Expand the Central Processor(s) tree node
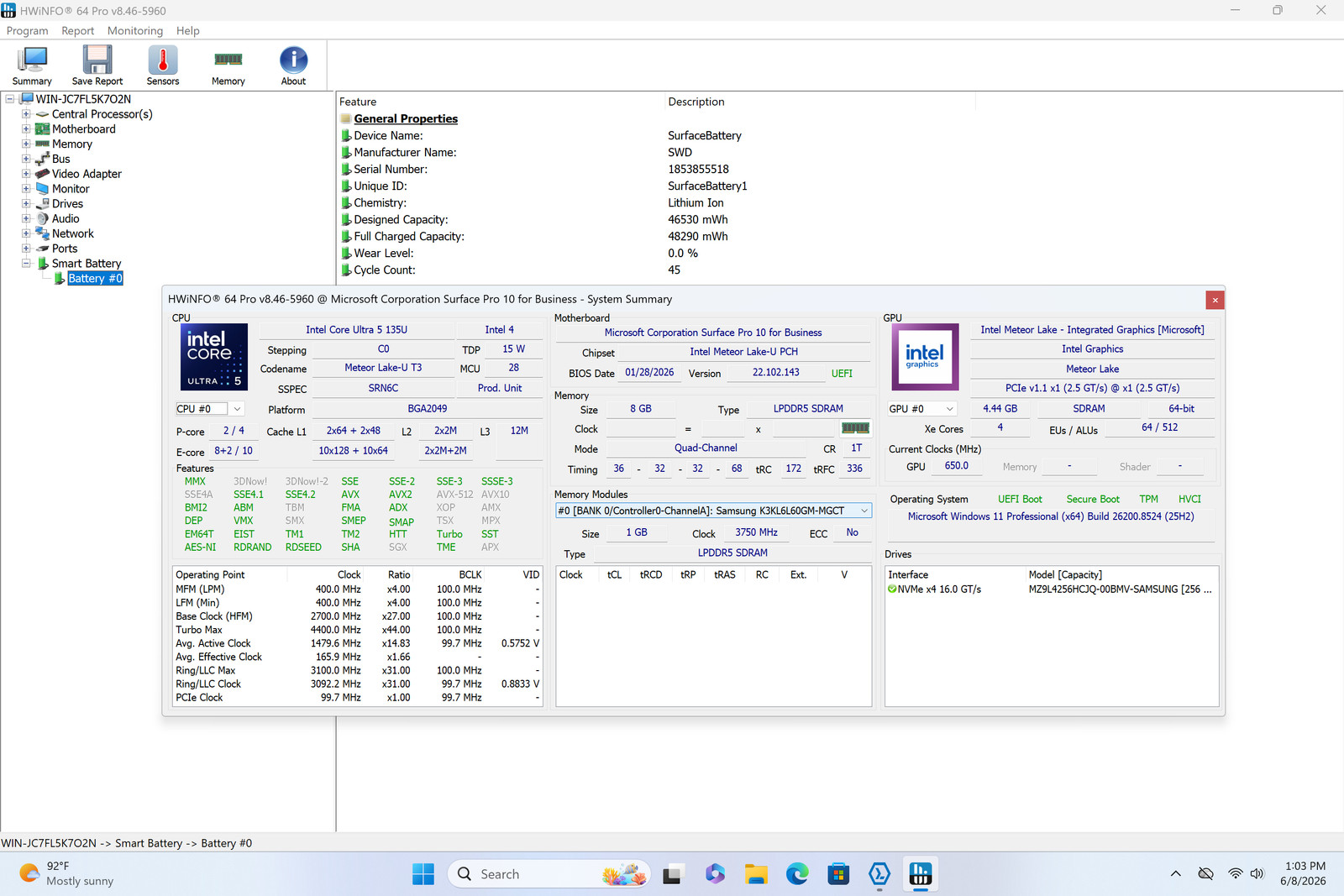This screenshot has width=1344, height=896. (26, 114)
